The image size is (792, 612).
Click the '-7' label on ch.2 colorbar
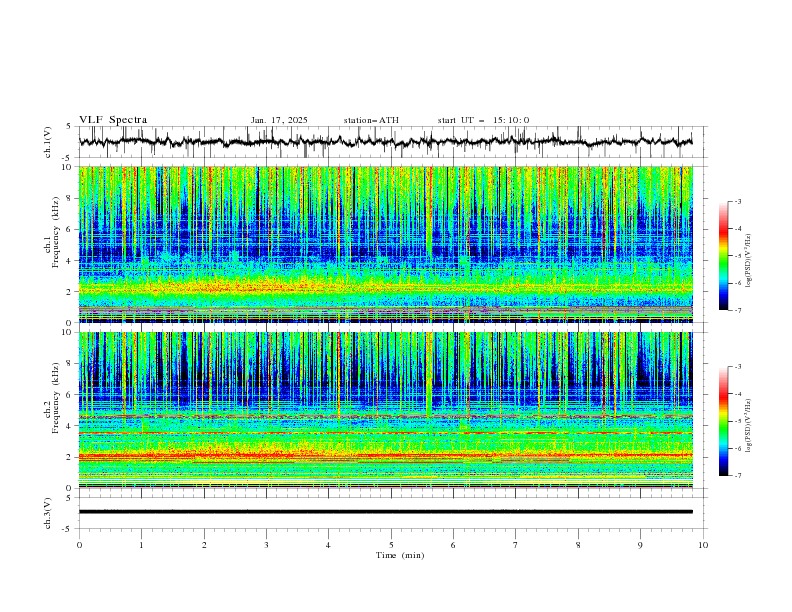737,476
